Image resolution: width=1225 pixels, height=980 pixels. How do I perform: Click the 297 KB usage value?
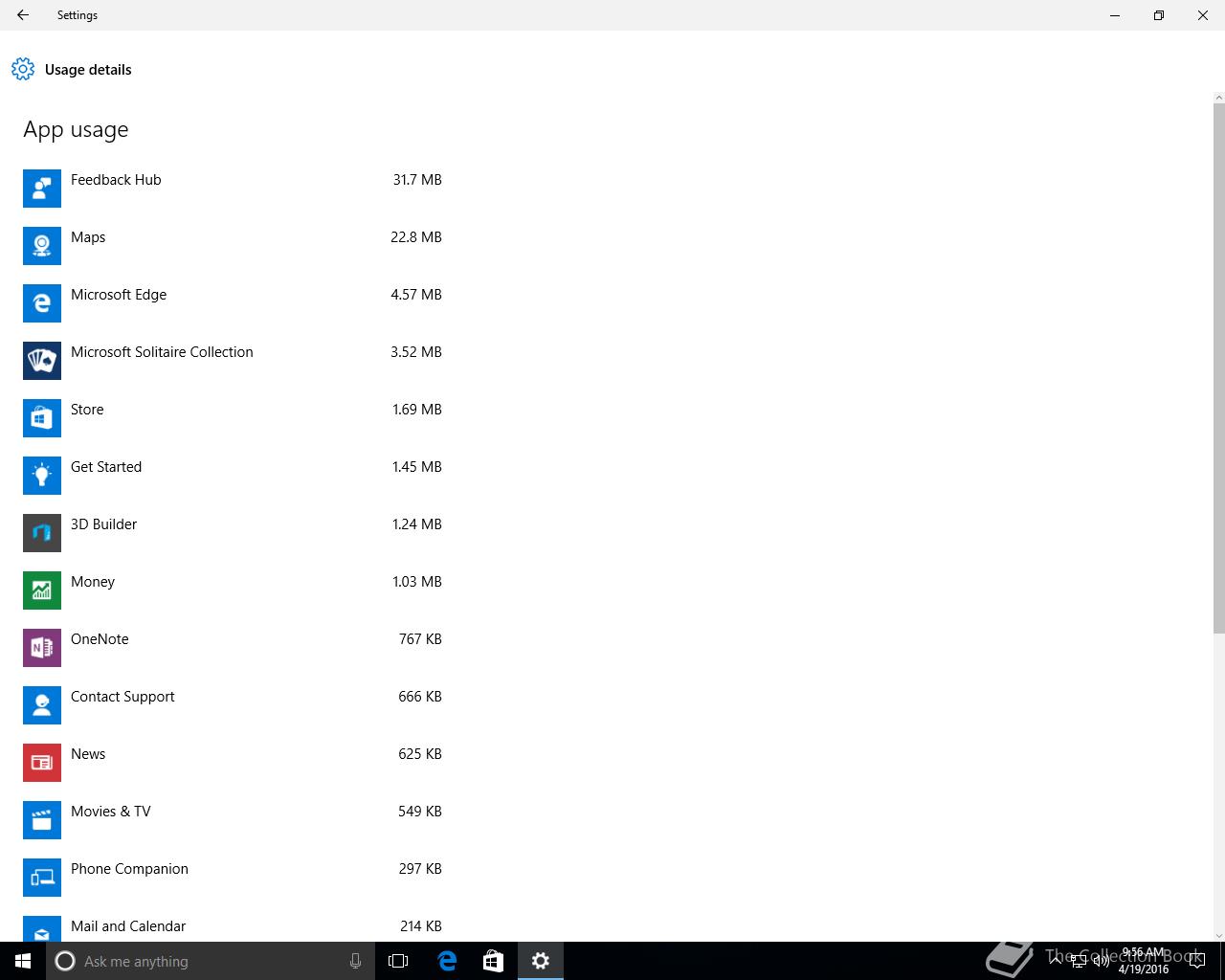point(420,869)
